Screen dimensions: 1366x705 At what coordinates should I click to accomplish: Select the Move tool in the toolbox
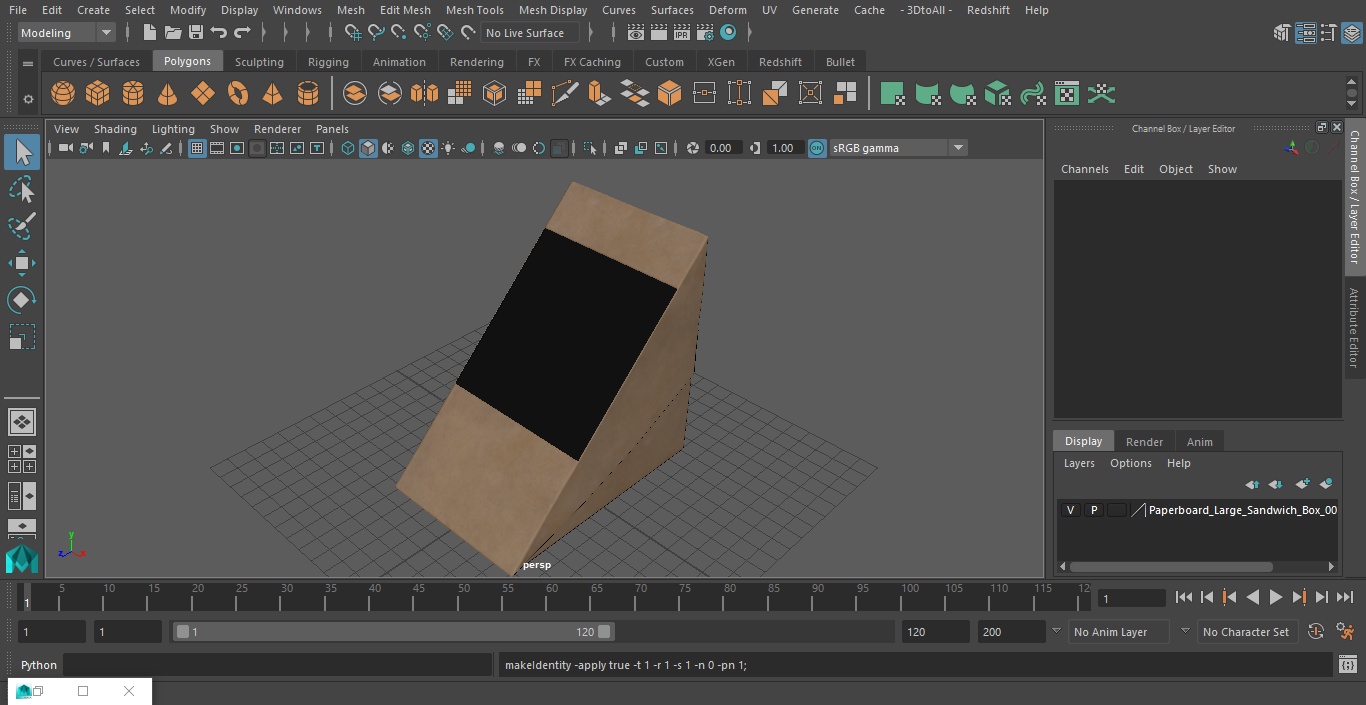pyautogui.click(x=22, y=264)
